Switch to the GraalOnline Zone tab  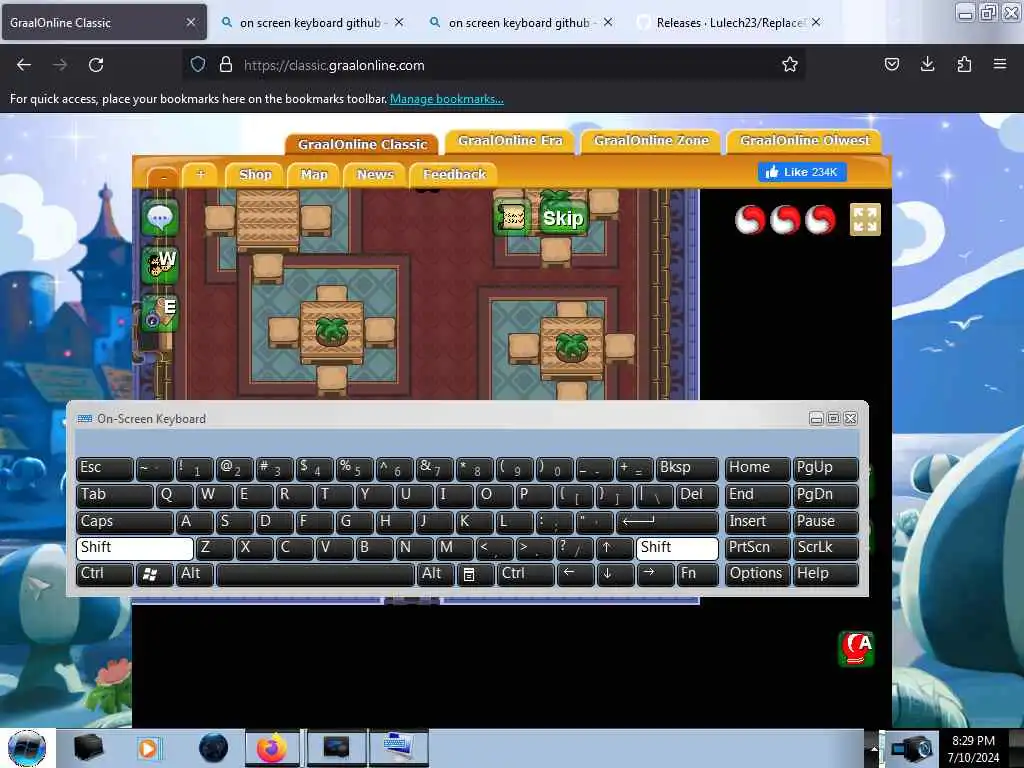650,140
